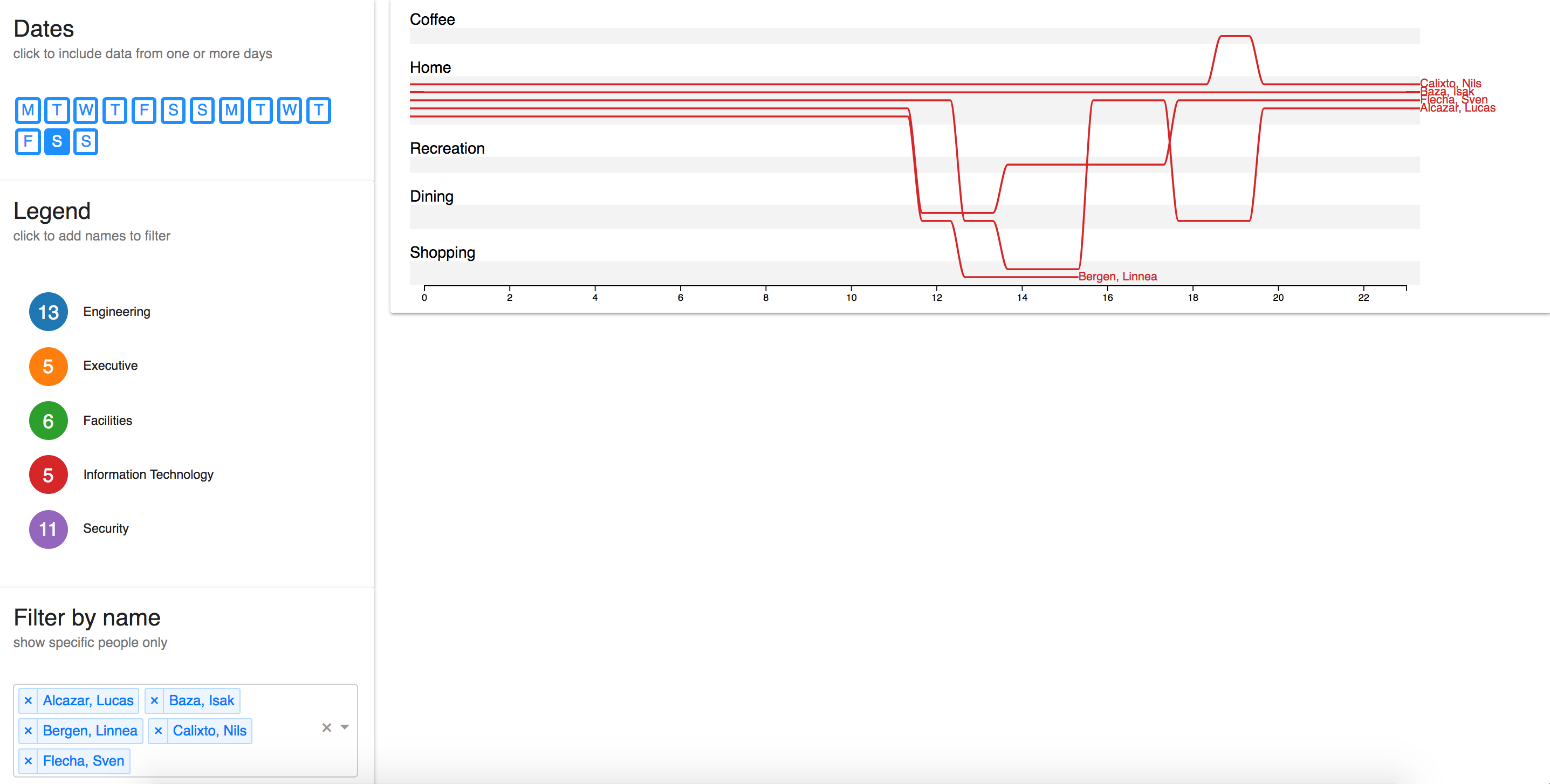Click the Bergen, Linnea chart label

pyautogui.click(x=1117, y=276)
